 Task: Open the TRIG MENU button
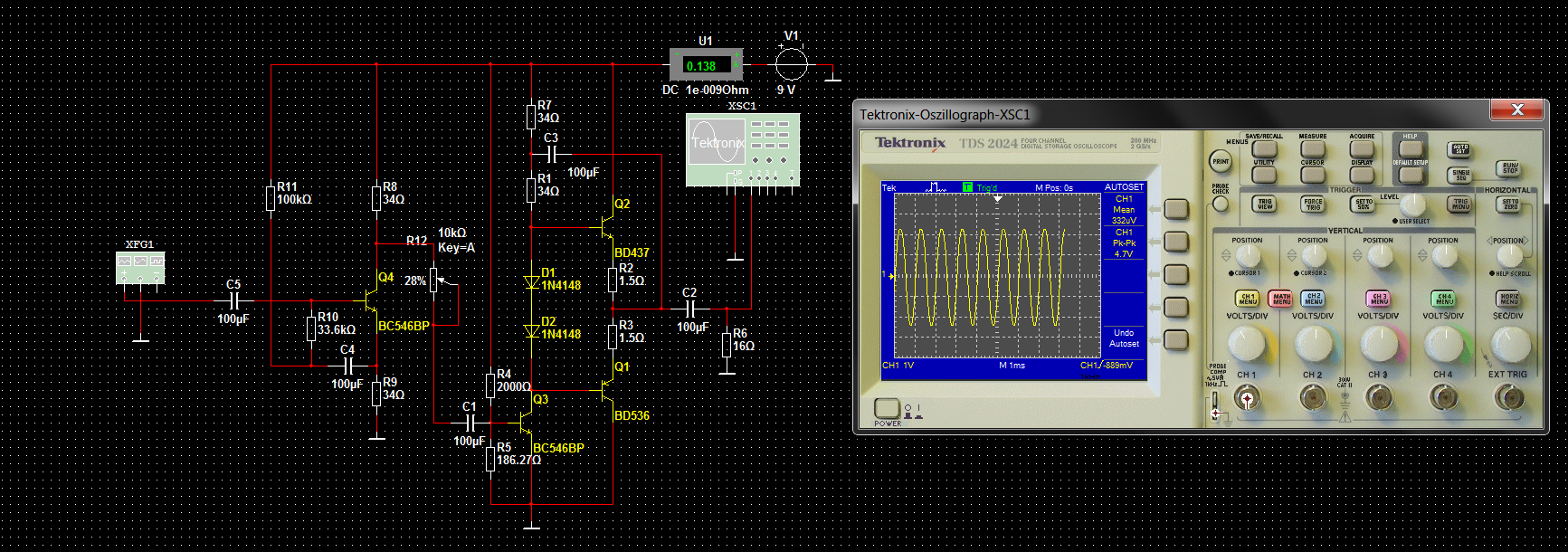pyautogui.click(x=1460, y=205)
